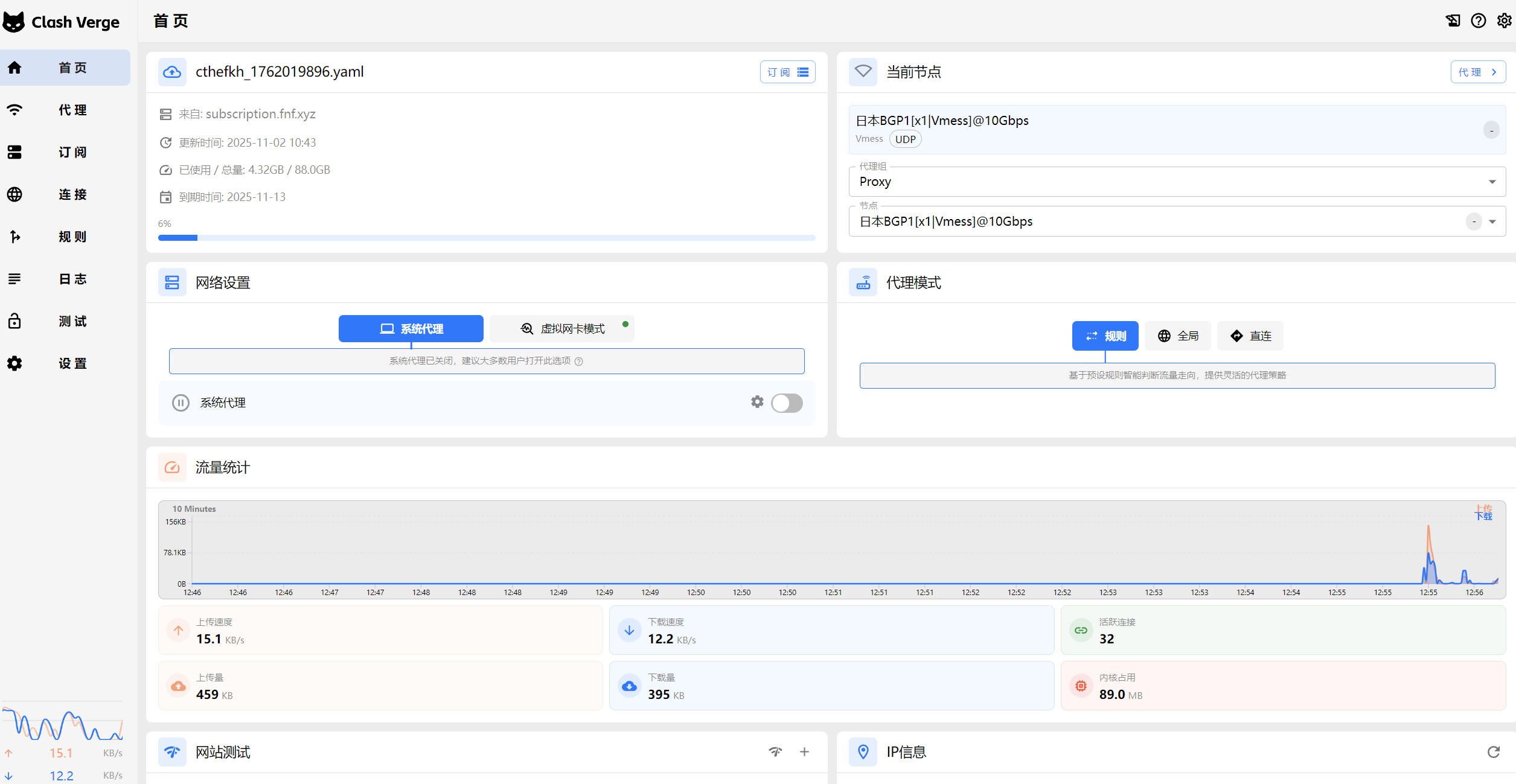Open the help question mark icon
Screen dimensions: 1516x784
coord(1478,21)
